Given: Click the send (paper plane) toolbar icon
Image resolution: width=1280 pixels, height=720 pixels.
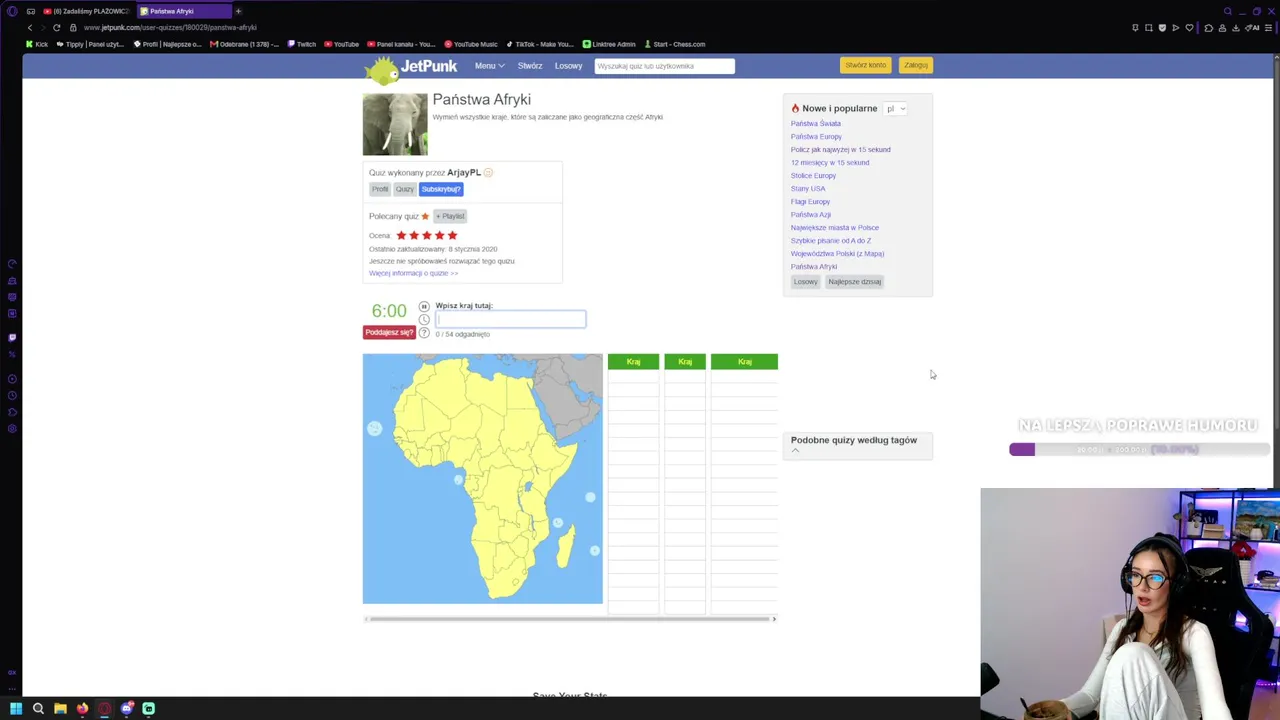Looking at the screenshot, I should (1175, 28).
